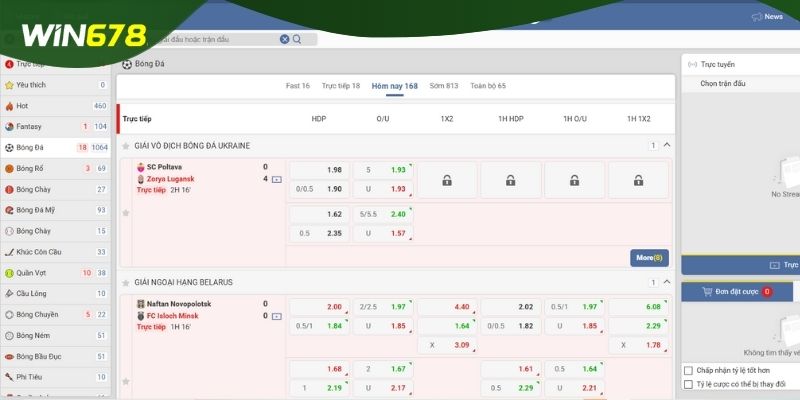The width and height of the screenshot is (800, 400).
Task: Open the Bóng Rổ basketball category
Action: [x=31, y=168]
